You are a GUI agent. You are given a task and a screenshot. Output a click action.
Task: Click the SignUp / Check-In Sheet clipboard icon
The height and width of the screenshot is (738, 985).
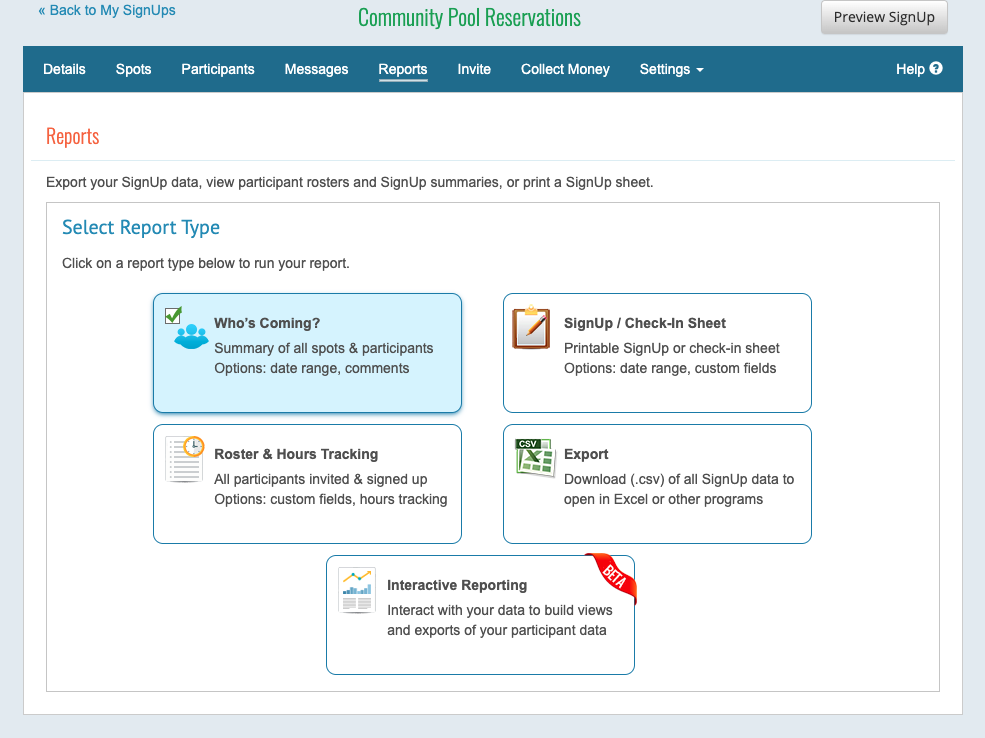click(531, 328)
